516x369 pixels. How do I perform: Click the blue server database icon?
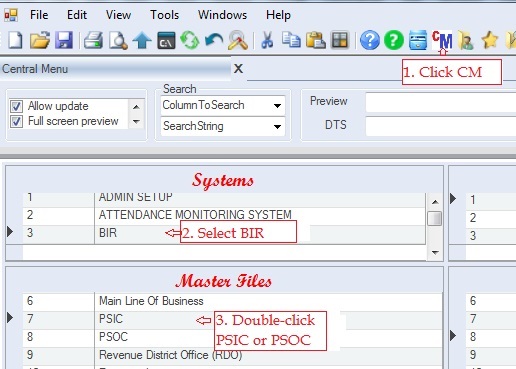(418, 40)
